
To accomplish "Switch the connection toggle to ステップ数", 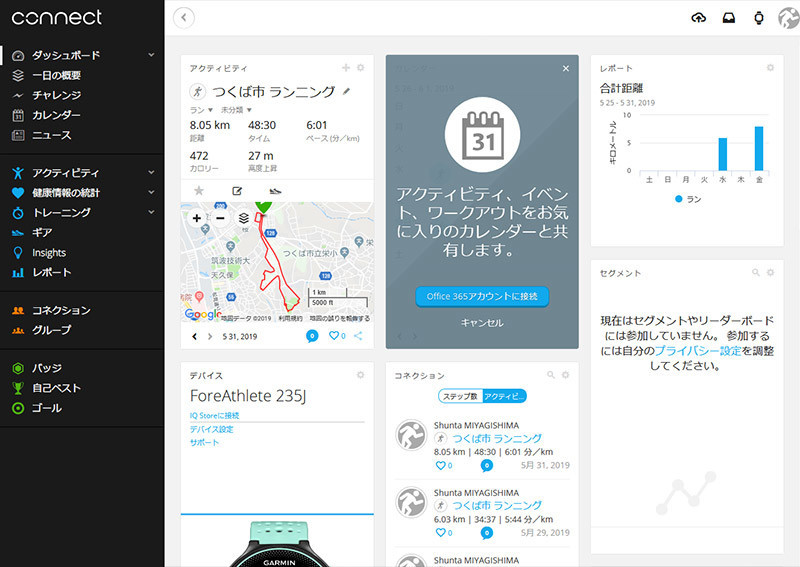I will (460, 396).
